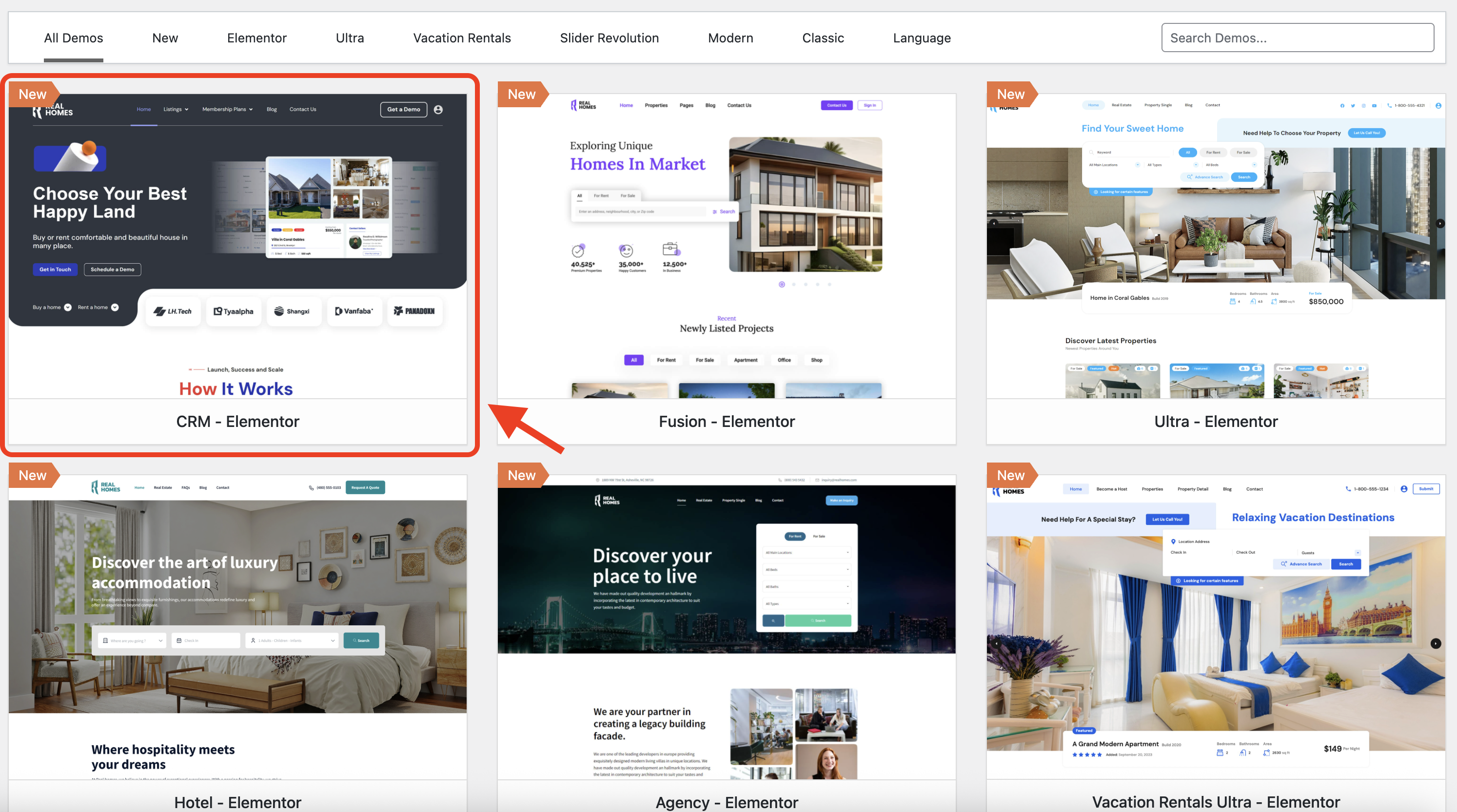Click user profile icon in CRM demo

(438, 110)
